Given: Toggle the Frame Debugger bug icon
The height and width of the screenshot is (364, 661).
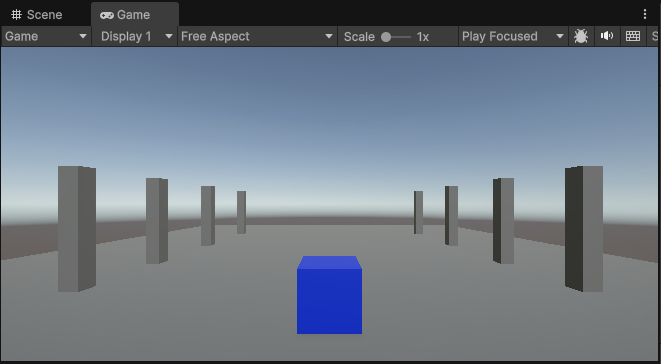Looking at the screenshot, I should coord(581,36).
